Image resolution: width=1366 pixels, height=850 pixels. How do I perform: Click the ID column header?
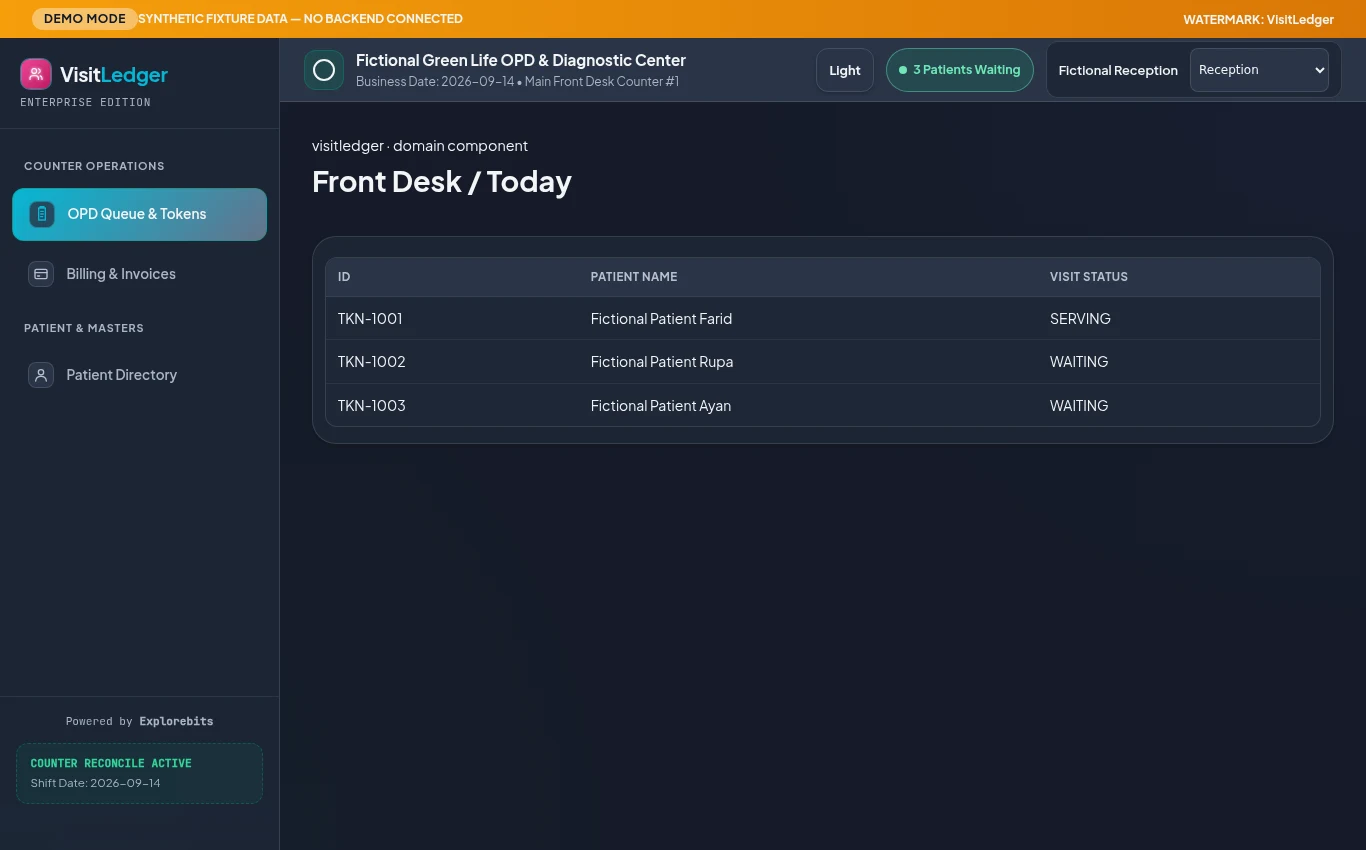tap(344, 277)
